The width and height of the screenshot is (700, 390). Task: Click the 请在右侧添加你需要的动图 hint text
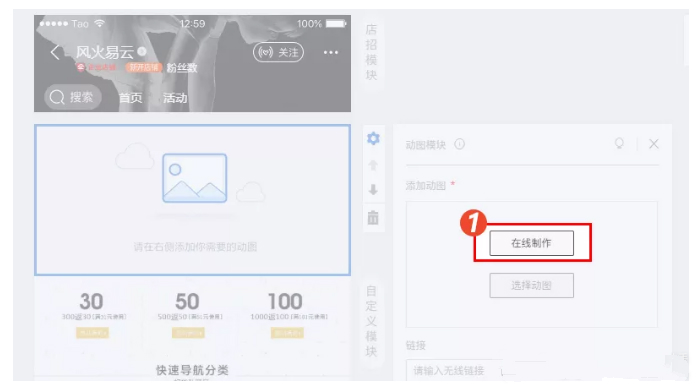coord(195,247)
